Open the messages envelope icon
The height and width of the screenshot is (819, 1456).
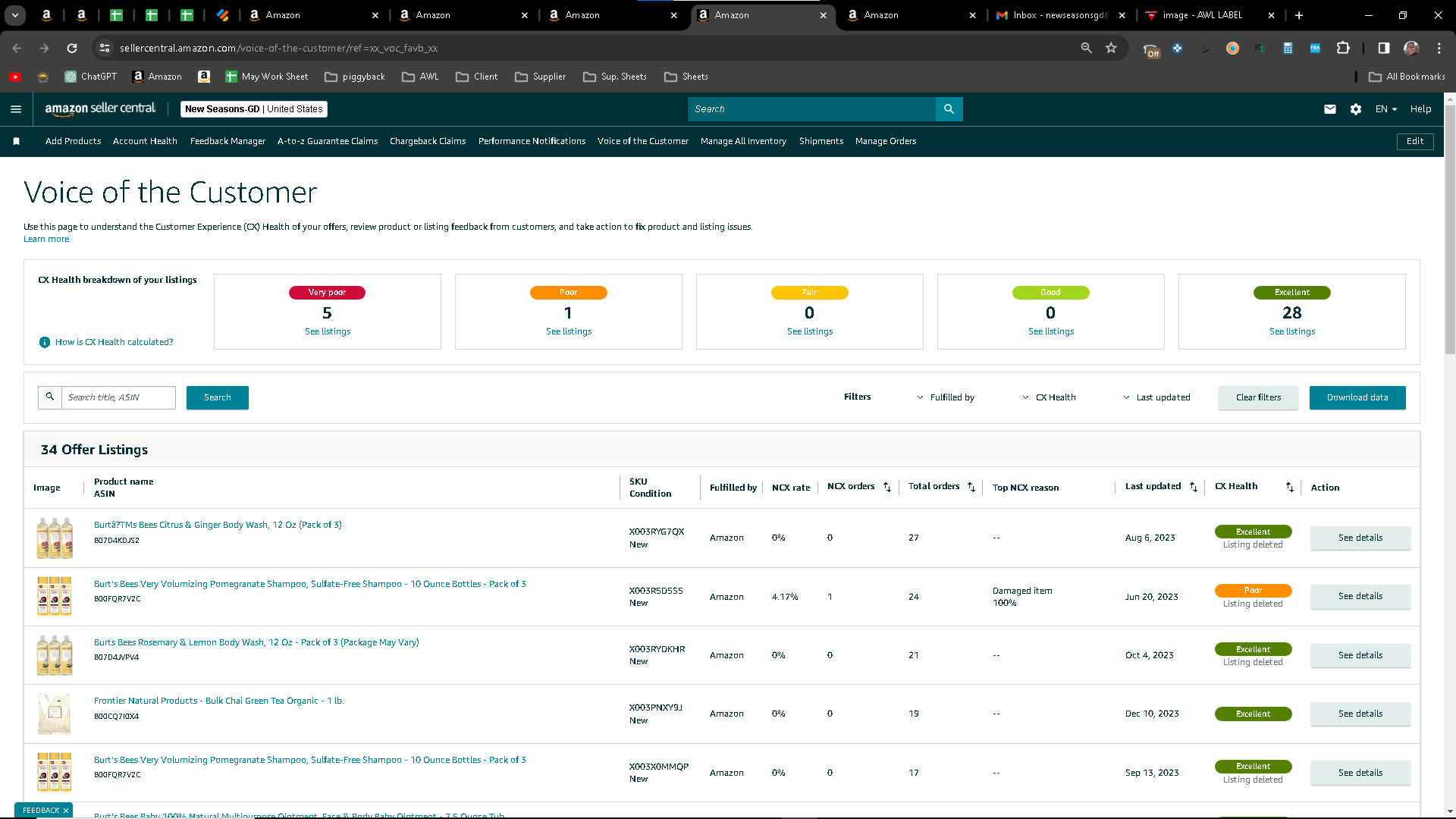1329,109
